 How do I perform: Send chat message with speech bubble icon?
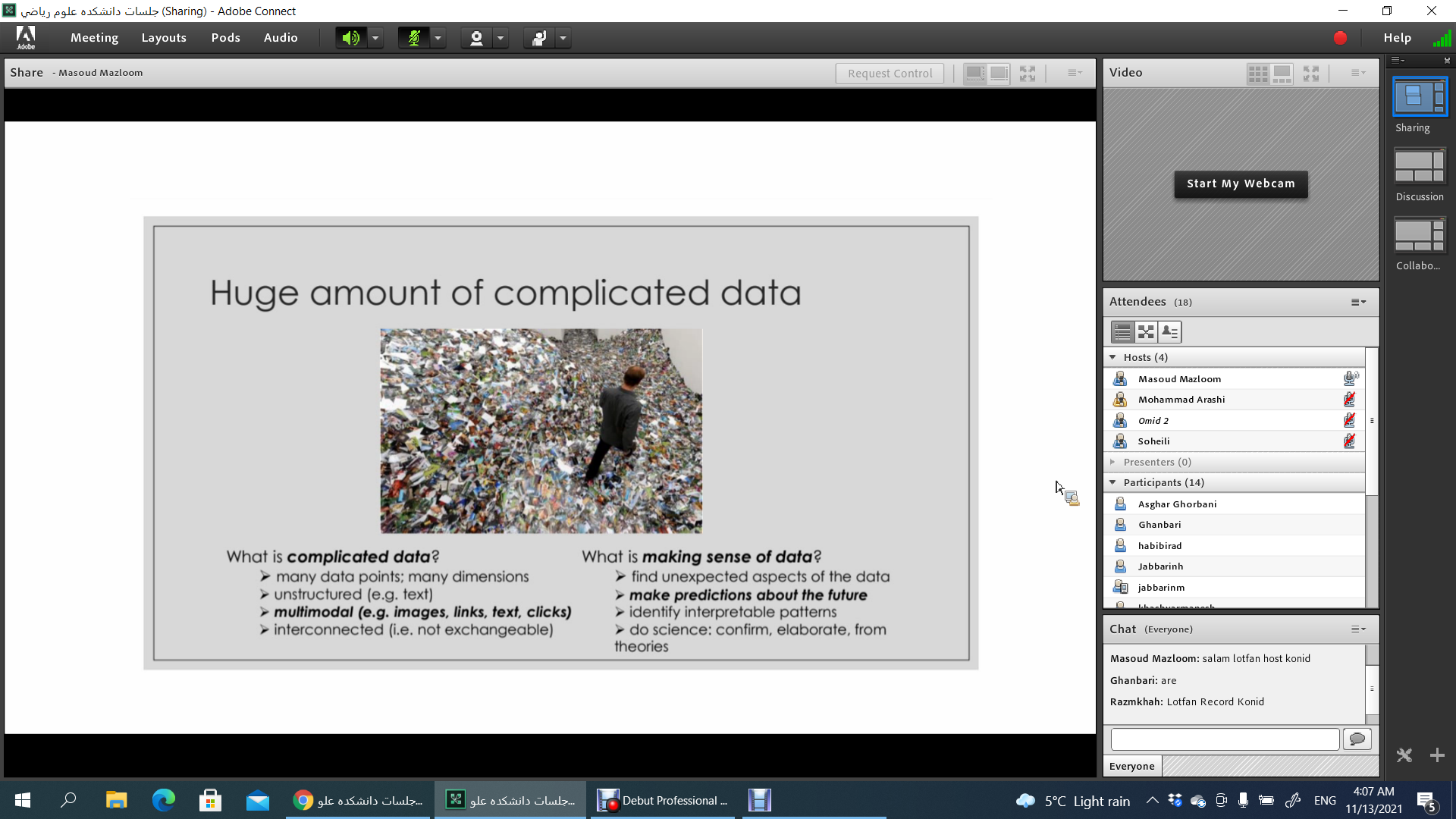point(1357,739)
